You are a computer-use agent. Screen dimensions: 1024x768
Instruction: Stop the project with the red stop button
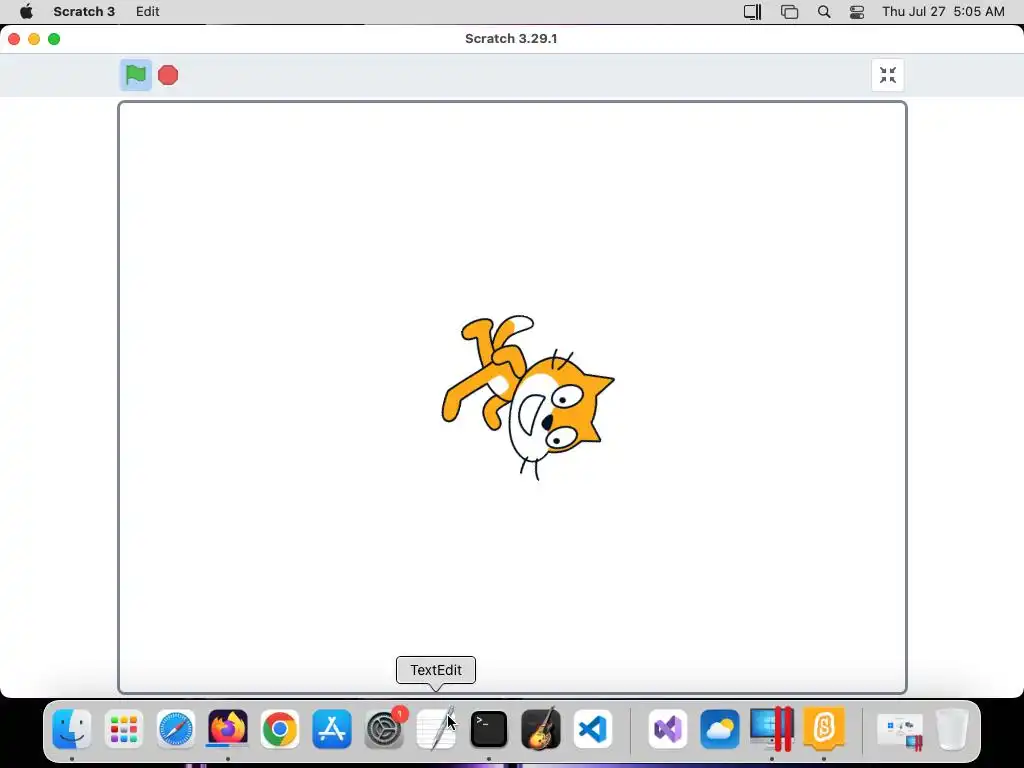[x=168, y=75]
